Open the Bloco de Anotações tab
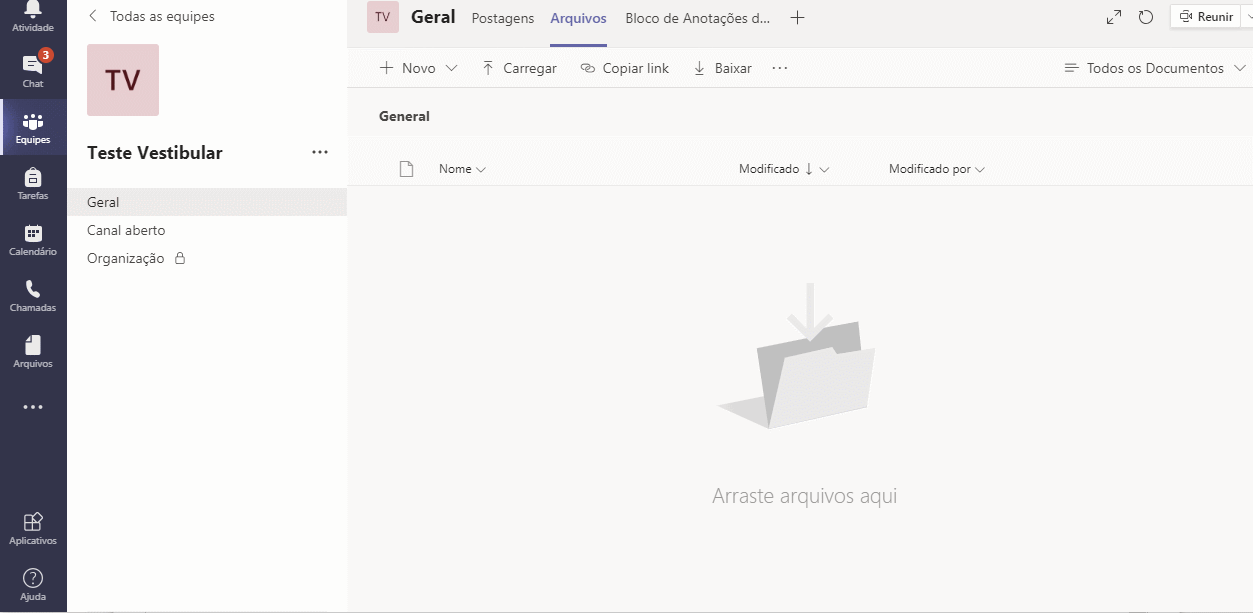 (698, 18)
